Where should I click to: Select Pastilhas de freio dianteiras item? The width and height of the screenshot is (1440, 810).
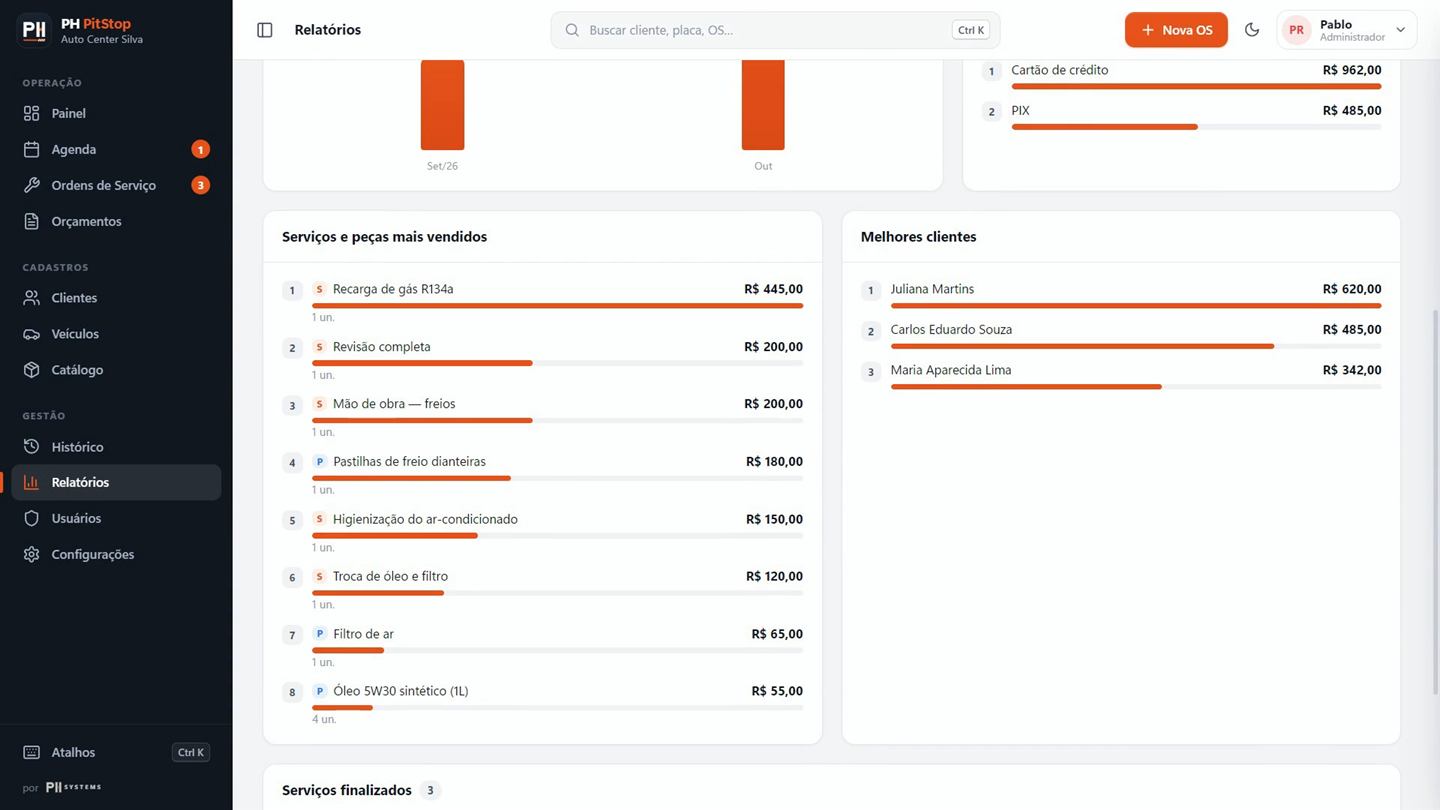tap(542, 475)
